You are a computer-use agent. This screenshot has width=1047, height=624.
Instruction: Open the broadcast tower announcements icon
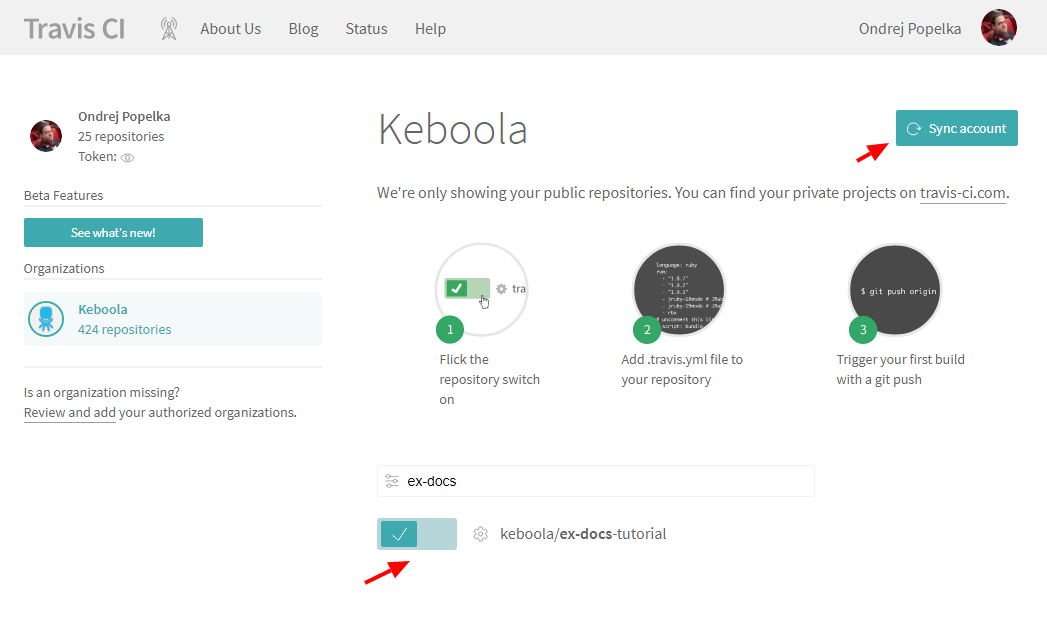(169, 29)
